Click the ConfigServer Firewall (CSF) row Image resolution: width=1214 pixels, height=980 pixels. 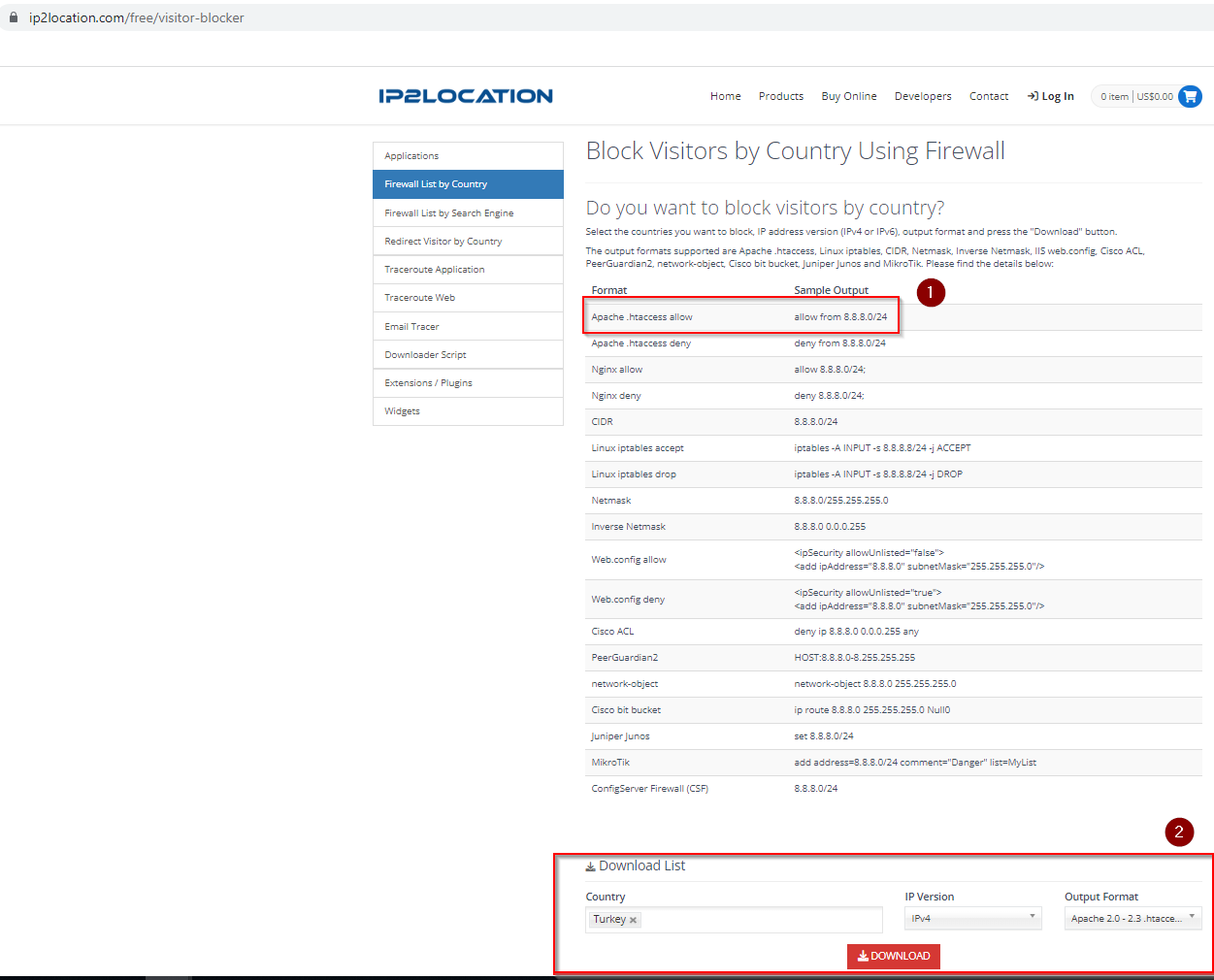point(894,789)
